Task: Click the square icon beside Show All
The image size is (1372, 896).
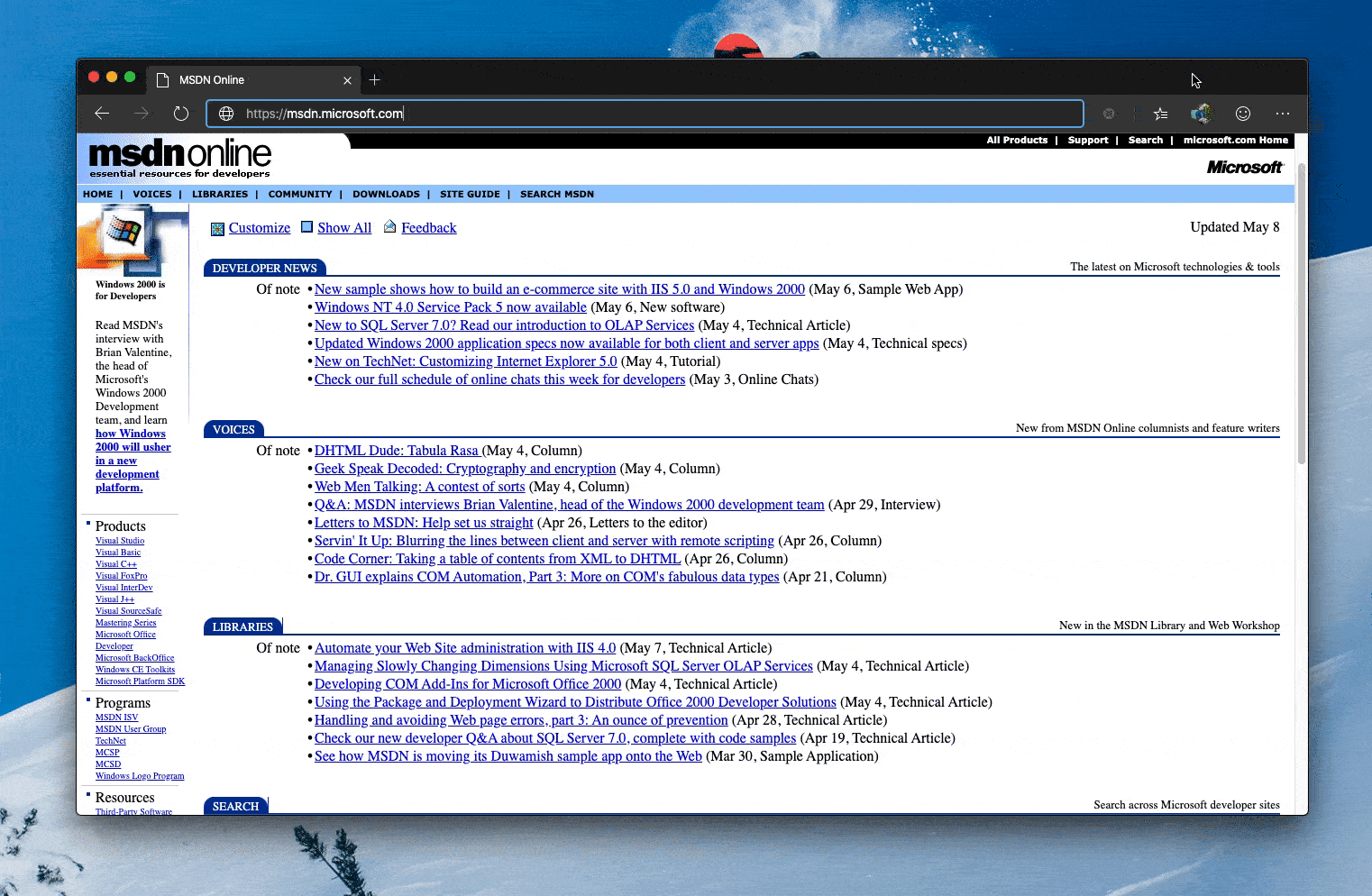Action: pos(306,227)
